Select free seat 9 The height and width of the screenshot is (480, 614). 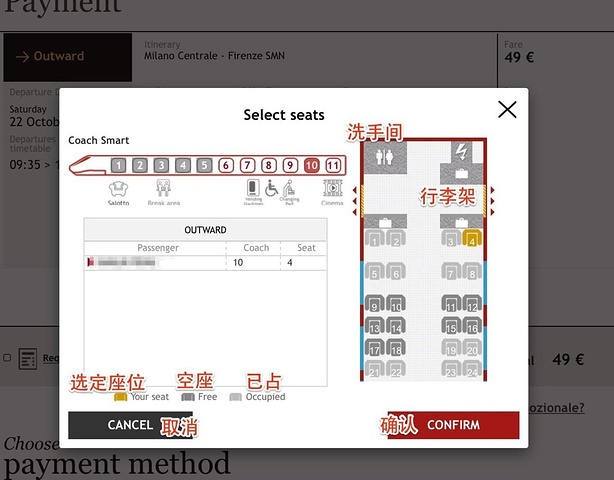click(374, 305)
